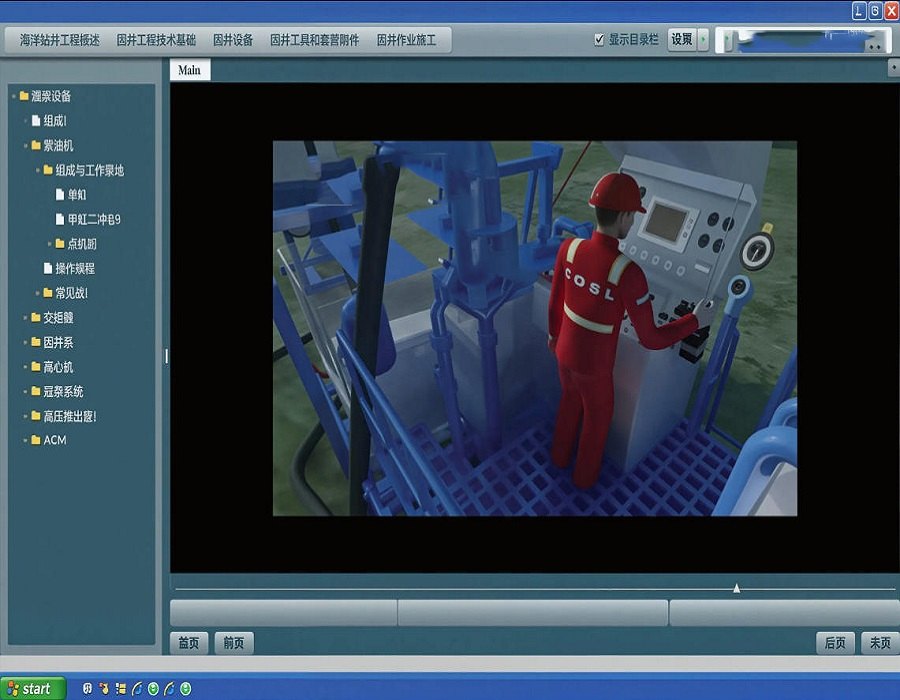Click the second quick-launch taskbar icon
Viewport: 900px width, 700px height.
coord(104,689)
